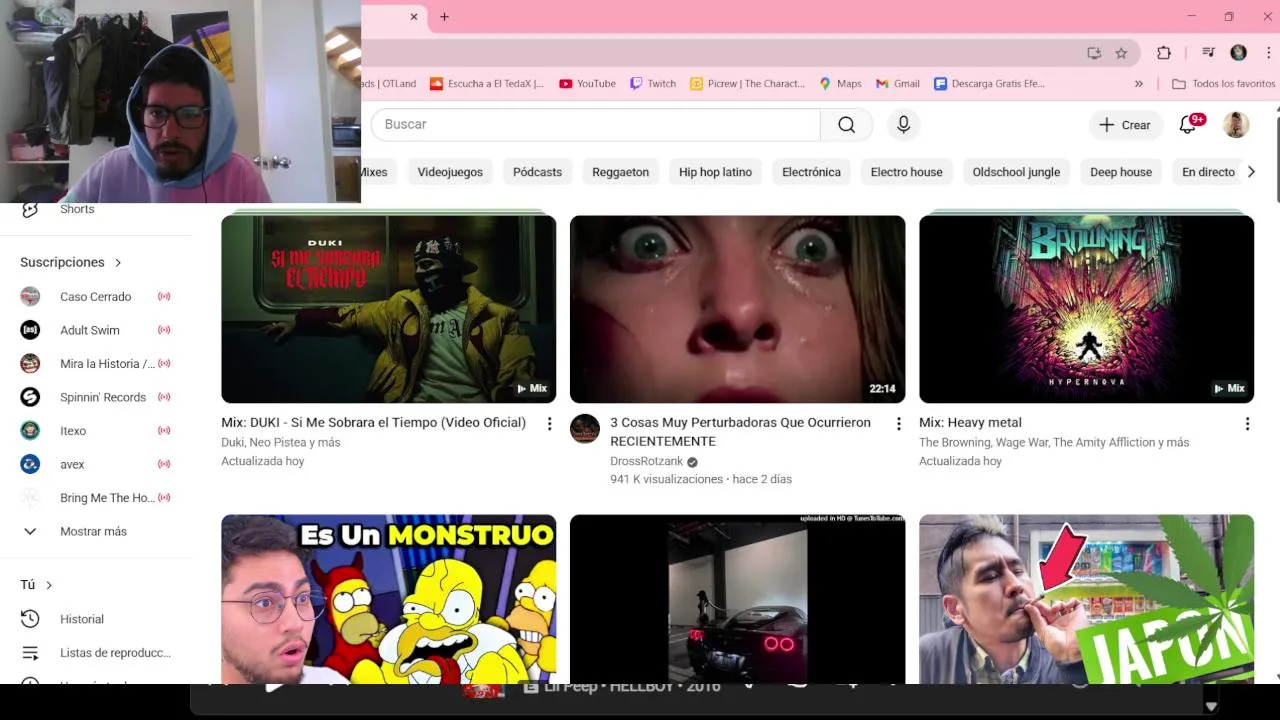Open the Mix: DUKI video title

[373, 423]
